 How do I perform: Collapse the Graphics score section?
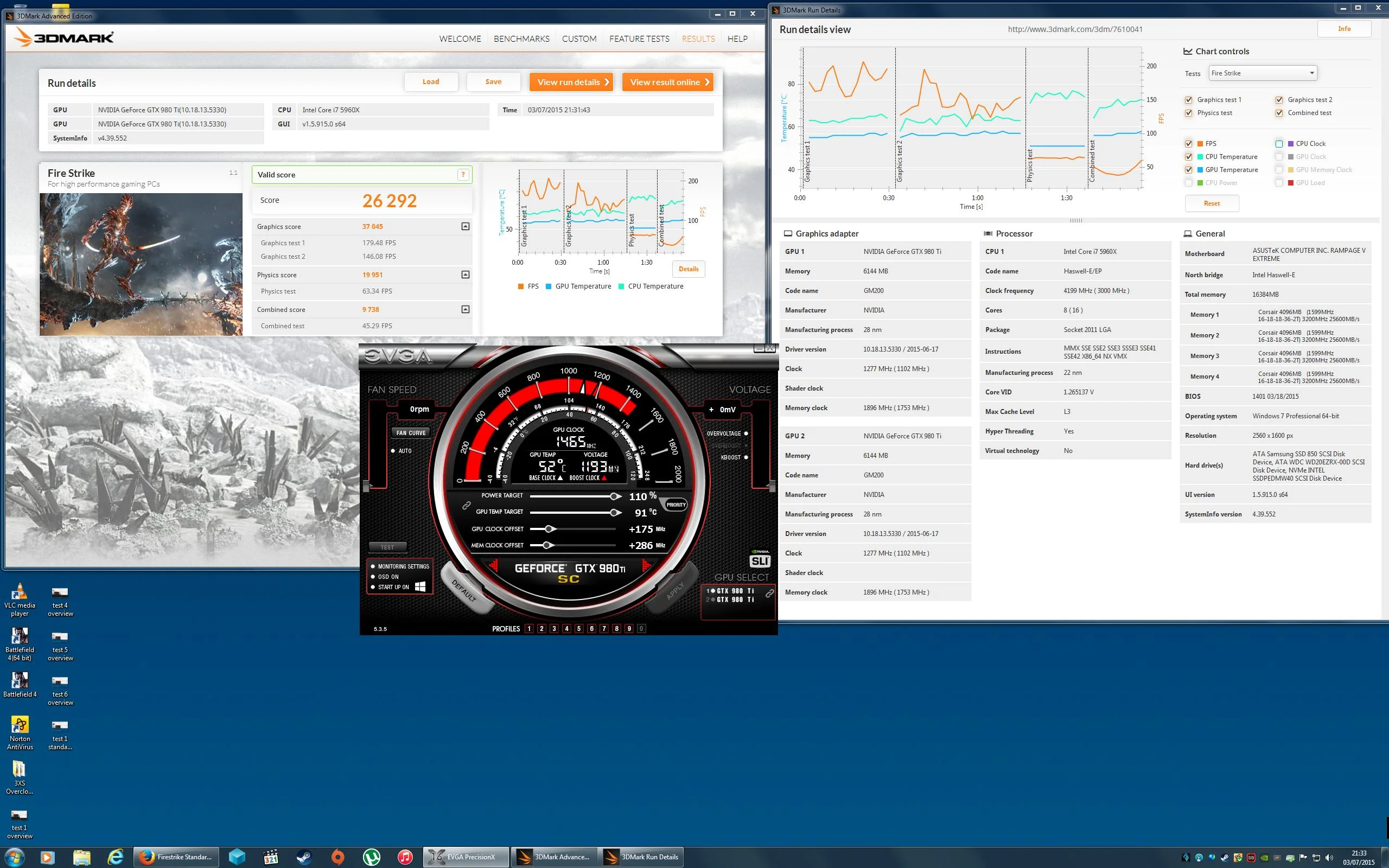coord(466,226)
